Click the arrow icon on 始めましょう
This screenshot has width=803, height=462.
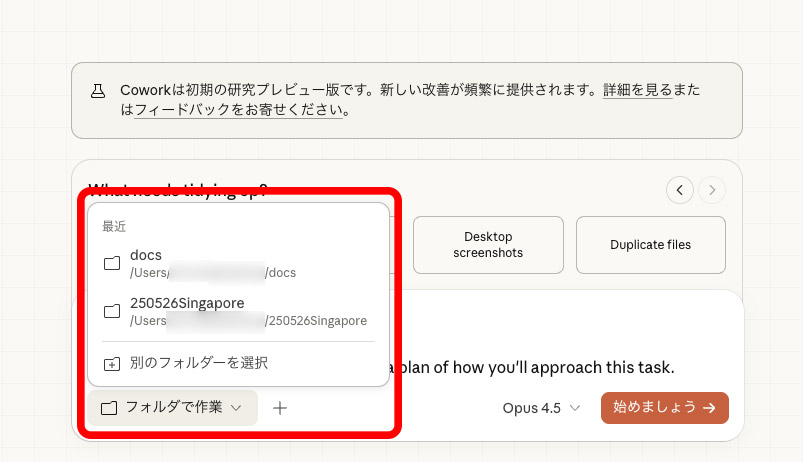click(709, 408)
